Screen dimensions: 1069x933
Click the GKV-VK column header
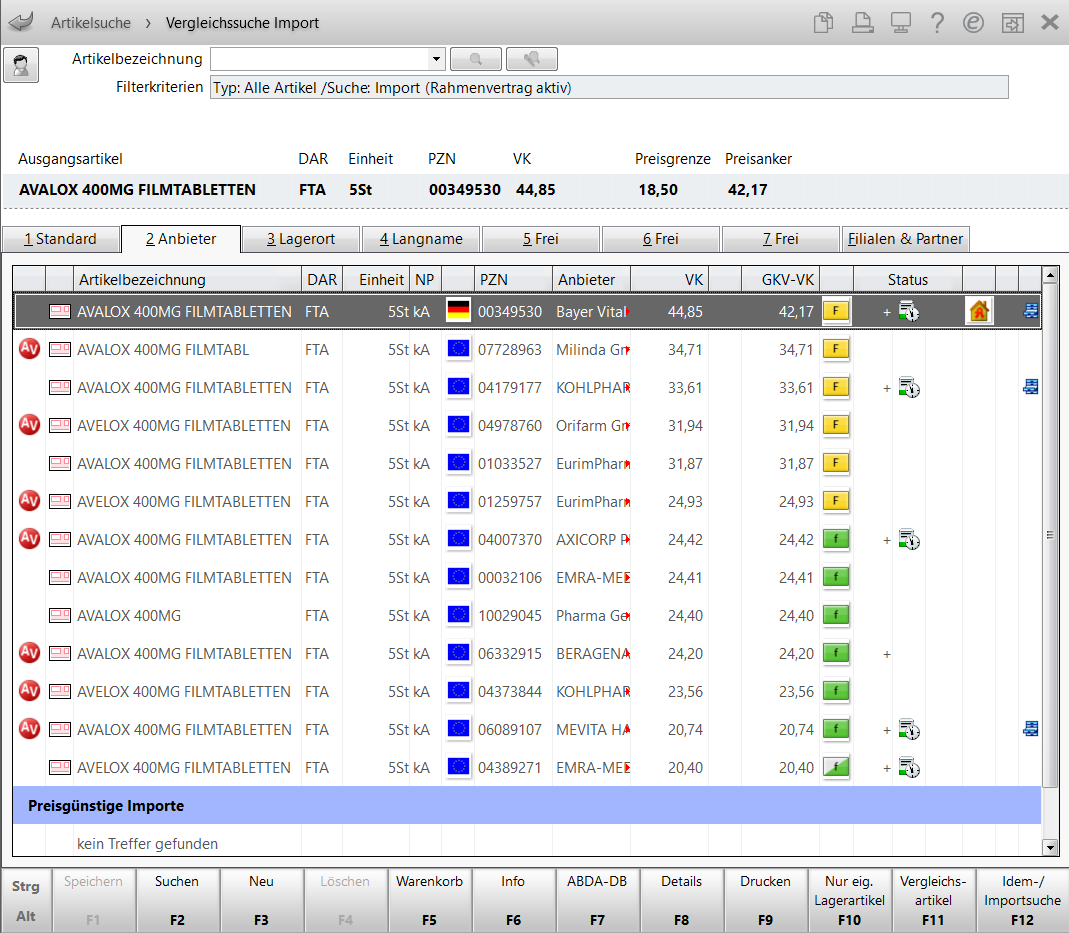point(780,279)
